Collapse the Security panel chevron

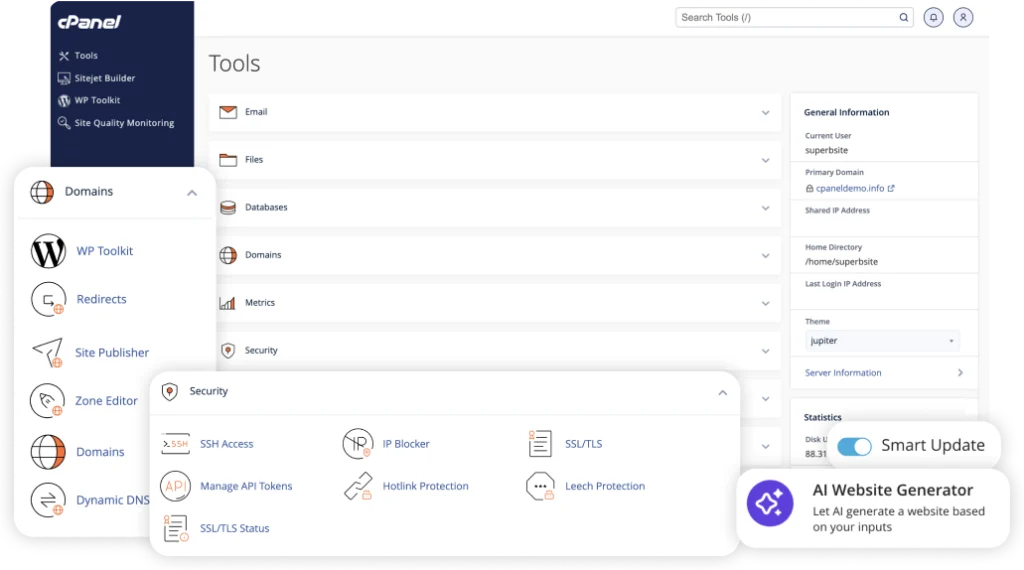(722, 393)
